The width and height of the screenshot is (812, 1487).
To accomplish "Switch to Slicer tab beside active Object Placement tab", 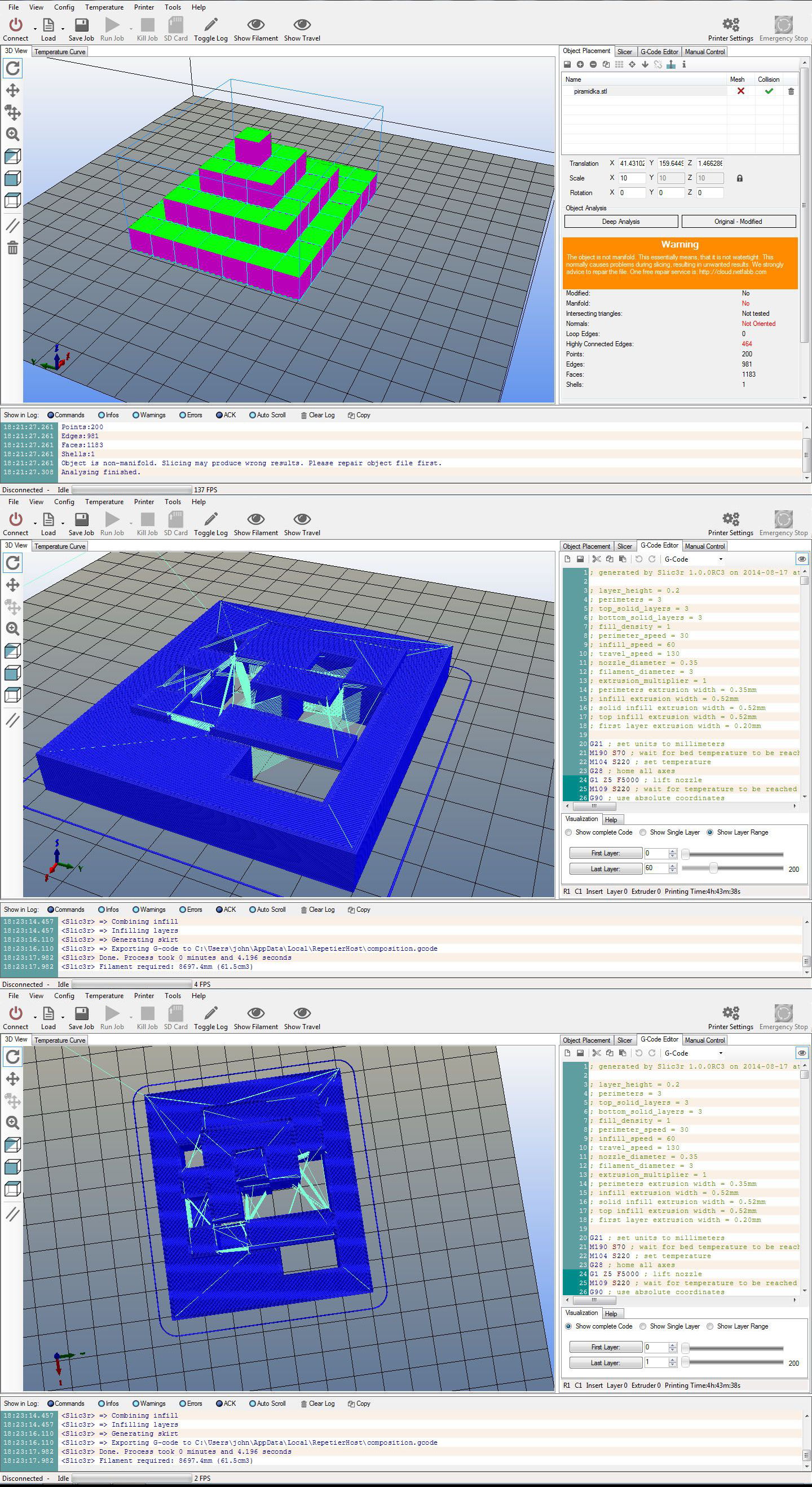I will 624,52.
